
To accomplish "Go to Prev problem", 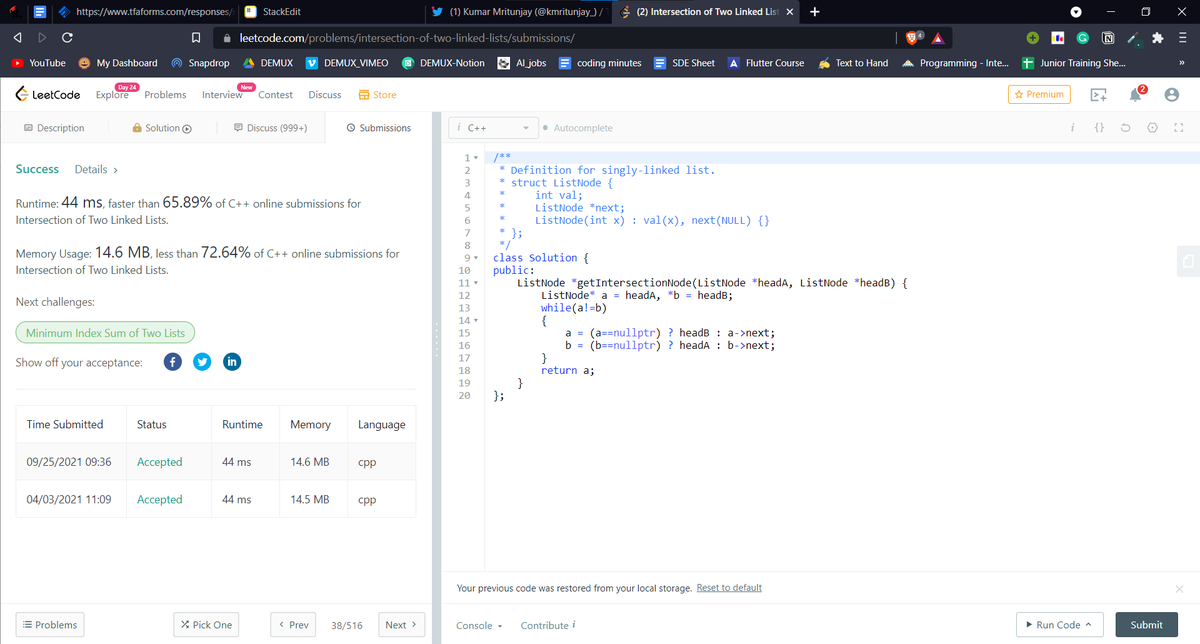I will coord(292,625).
